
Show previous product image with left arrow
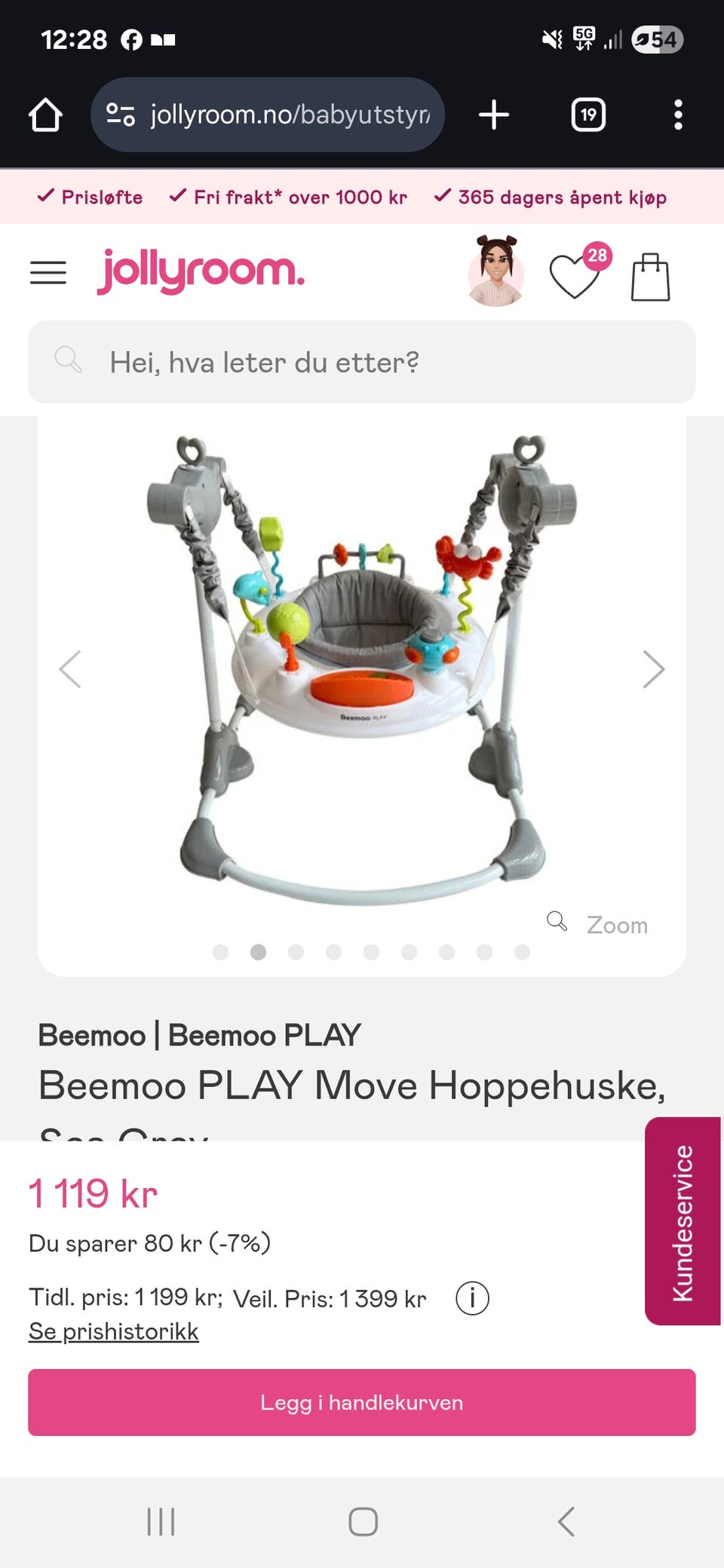pos(70,669)
